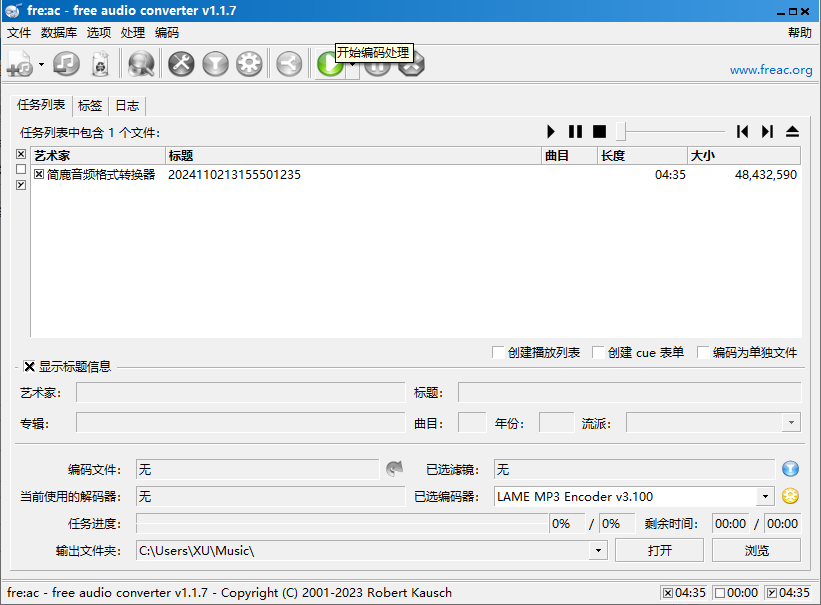Visit the www.freac.org link
The width and height of the screenshot is (821, 605).
point(770,70)
